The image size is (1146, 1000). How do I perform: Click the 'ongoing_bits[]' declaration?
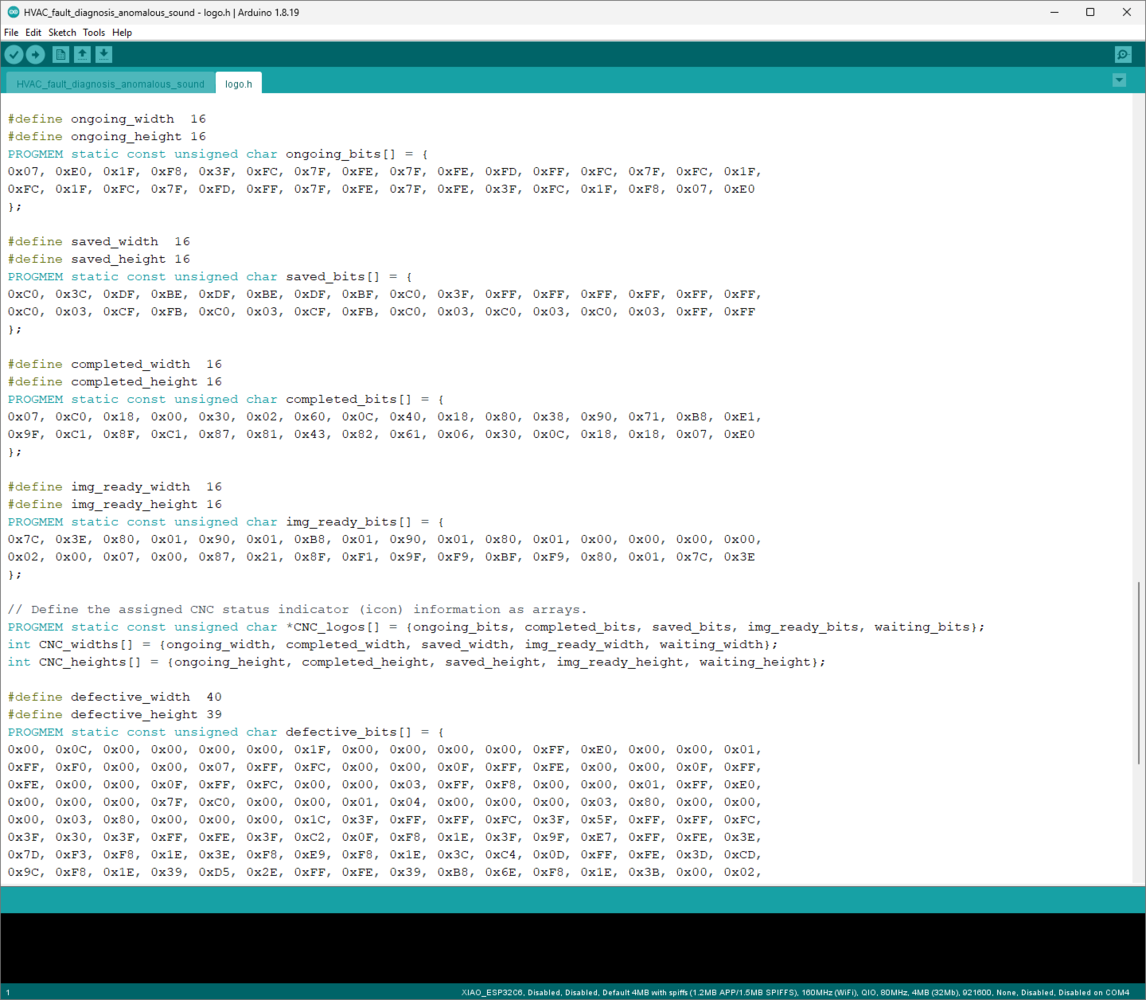pyautogui.click(x=218, y=154)
